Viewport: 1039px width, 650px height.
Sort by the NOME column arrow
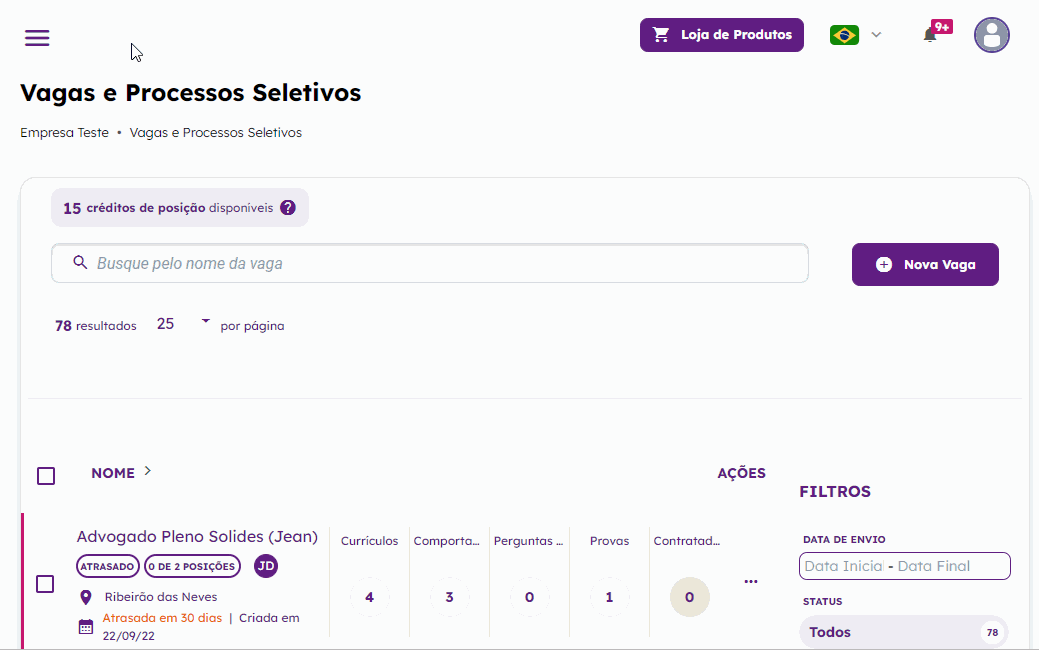148,470
